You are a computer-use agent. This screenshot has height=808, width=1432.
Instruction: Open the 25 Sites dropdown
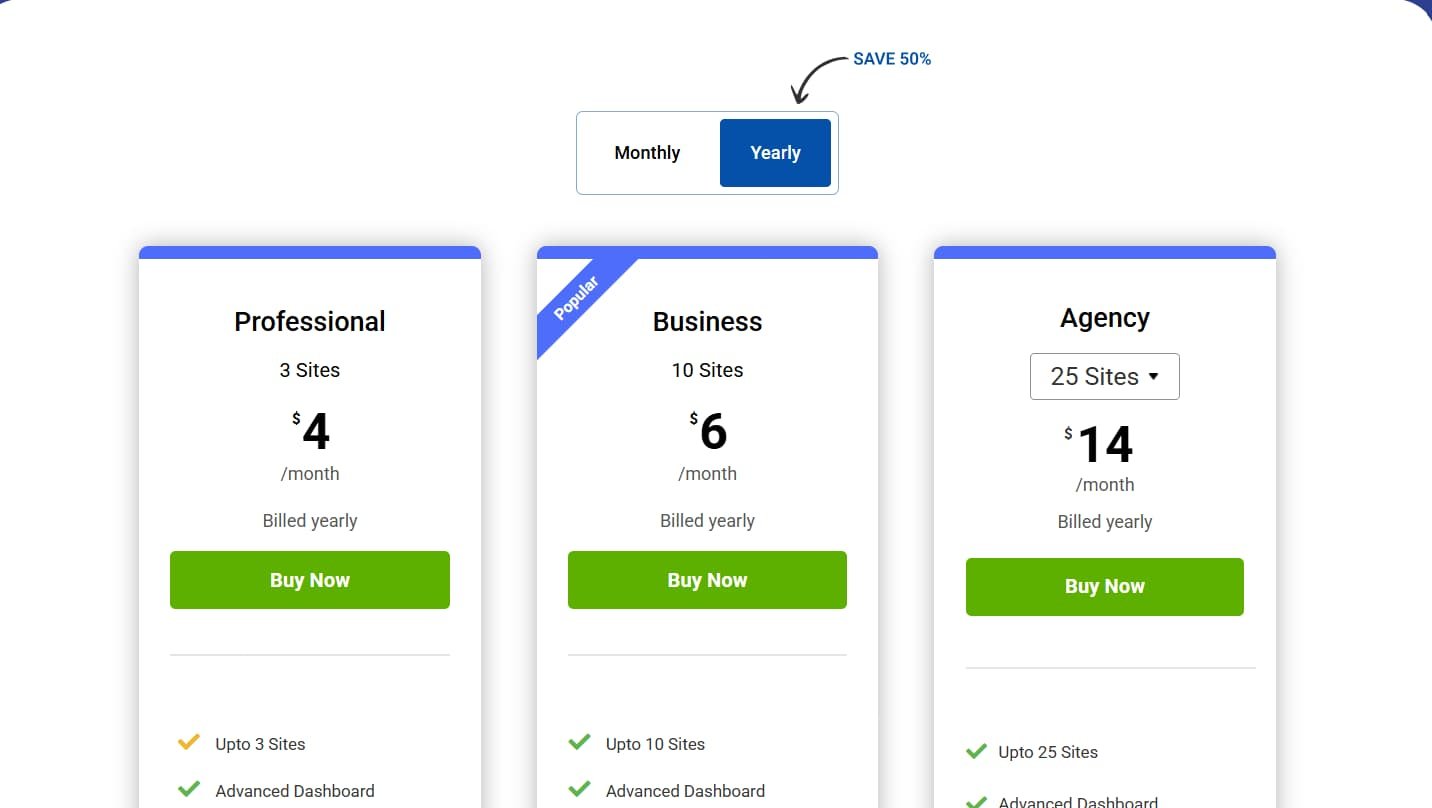tap(1104, 376)
